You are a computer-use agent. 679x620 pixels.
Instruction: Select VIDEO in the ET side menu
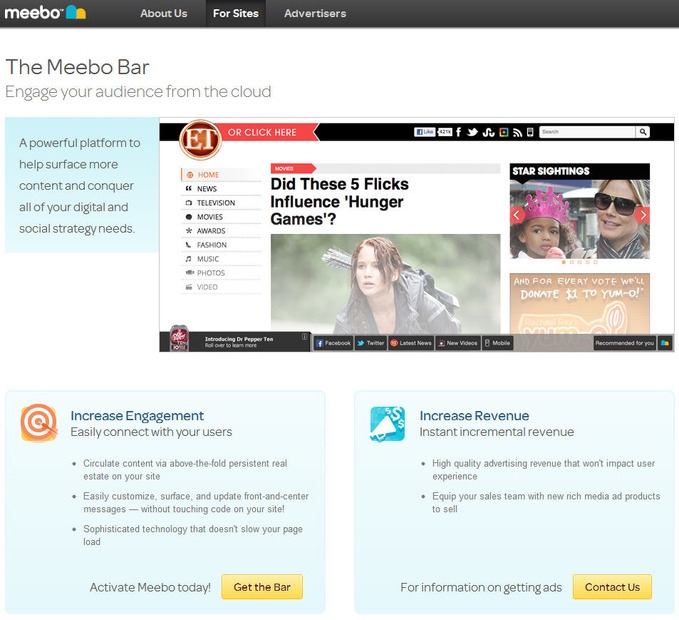point(221,287)
